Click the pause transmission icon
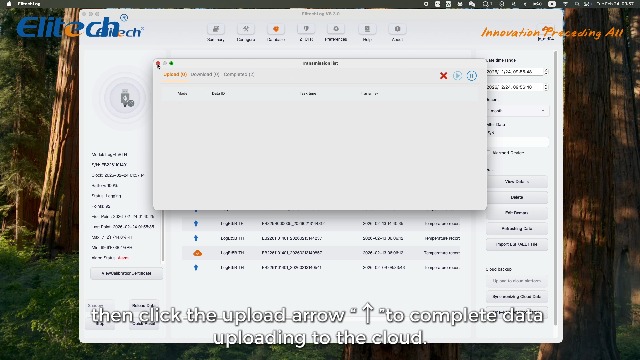This screenshot has height=360, width=640. pyautogui.click(x=471, y=76)
